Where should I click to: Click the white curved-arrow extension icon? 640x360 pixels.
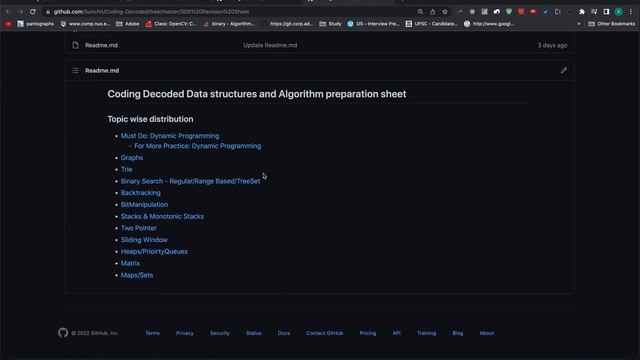497,12
